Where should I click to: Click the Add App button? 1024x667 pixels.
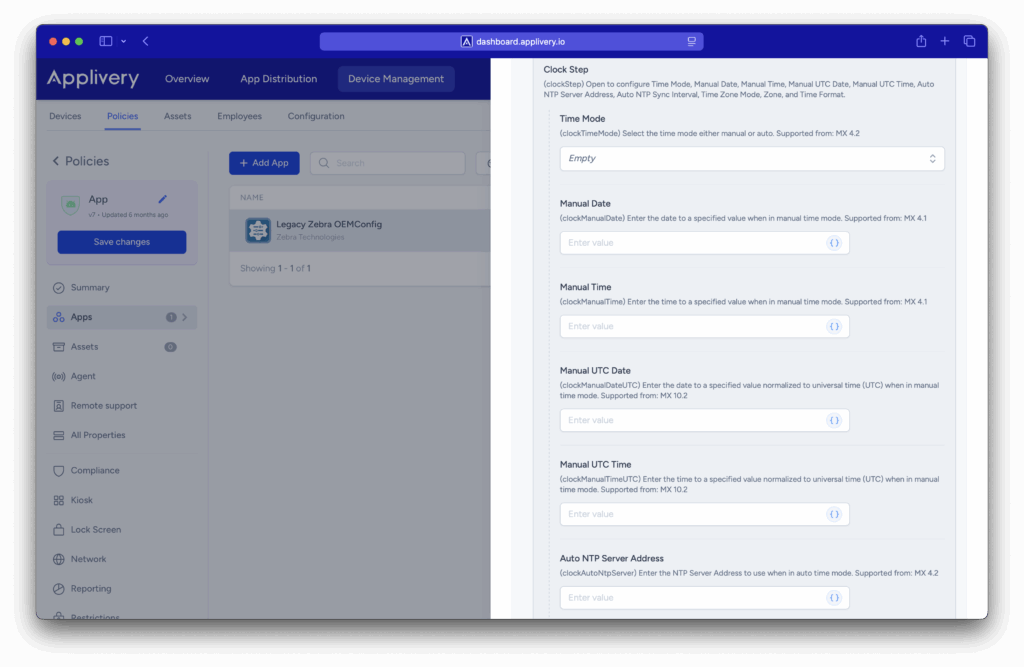(264, 163)
